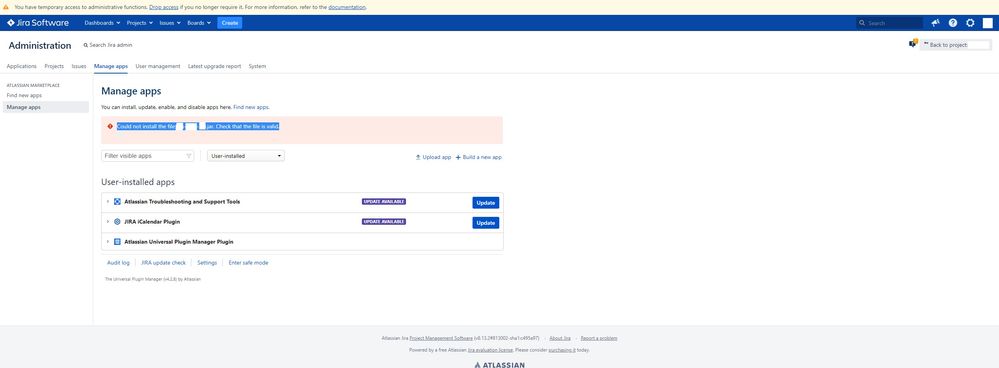
Task: Click the Drop access link
Action: tap(164, 7)
